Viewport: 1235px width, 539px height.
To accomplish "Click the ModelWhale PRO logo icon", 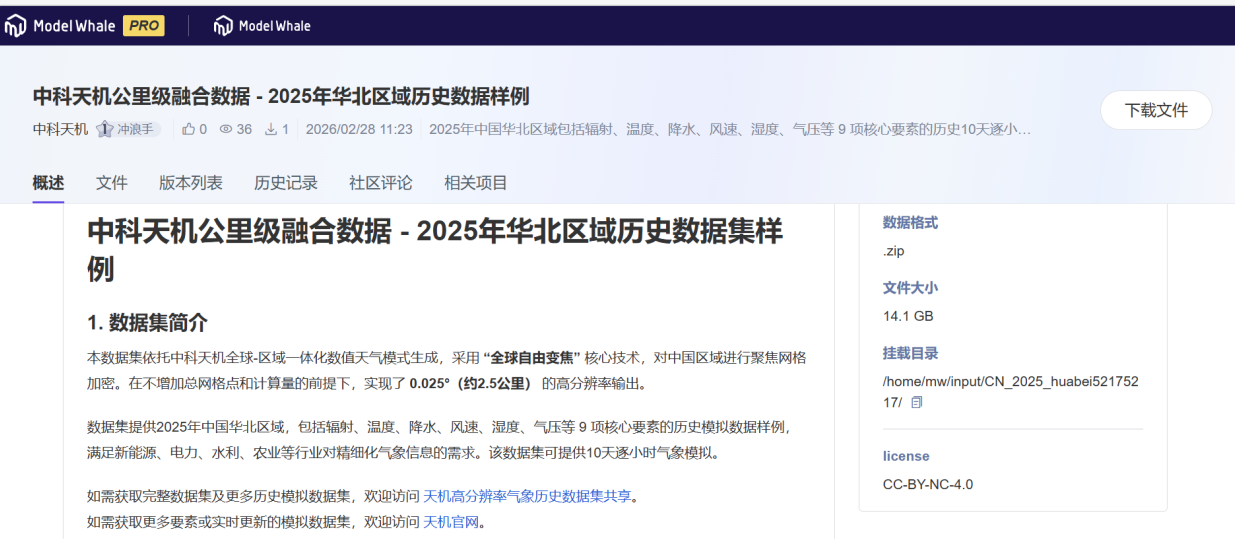I will [x=16, y=26].
